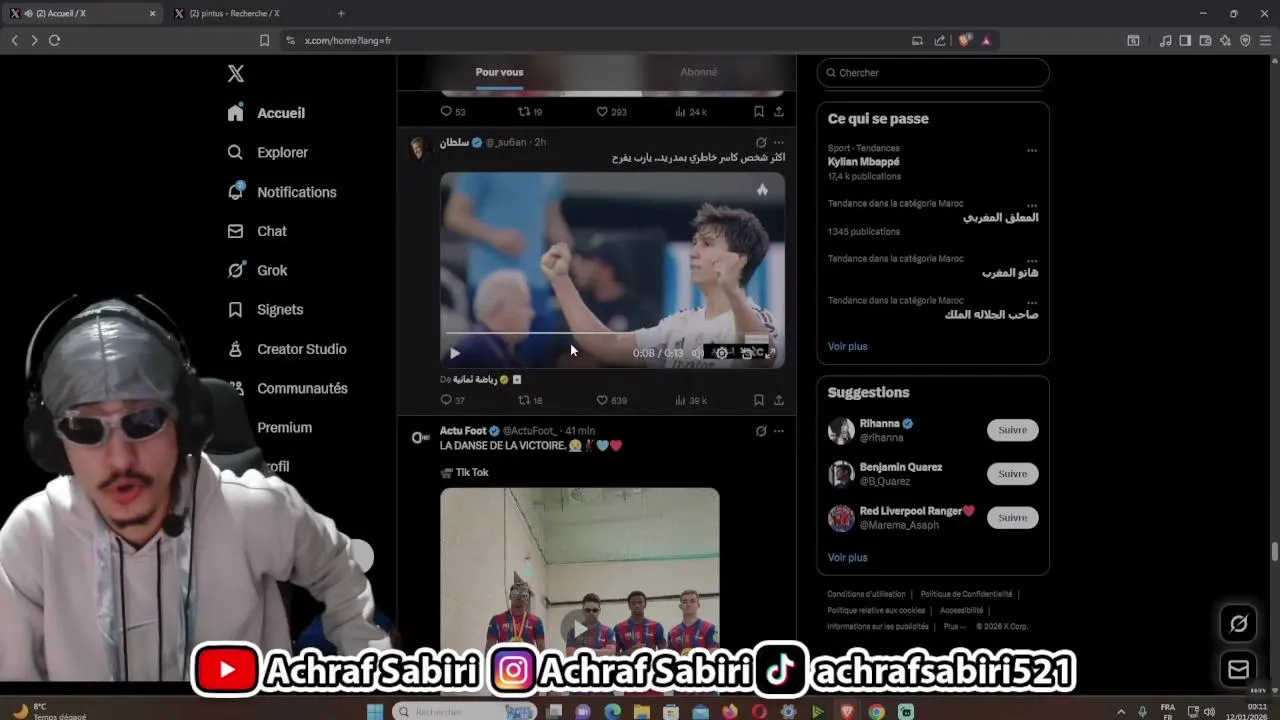The width and height of the screenshot is (1280, 720).
Task: Open Grok actions on the _su6an post
Action: (761, 142)
